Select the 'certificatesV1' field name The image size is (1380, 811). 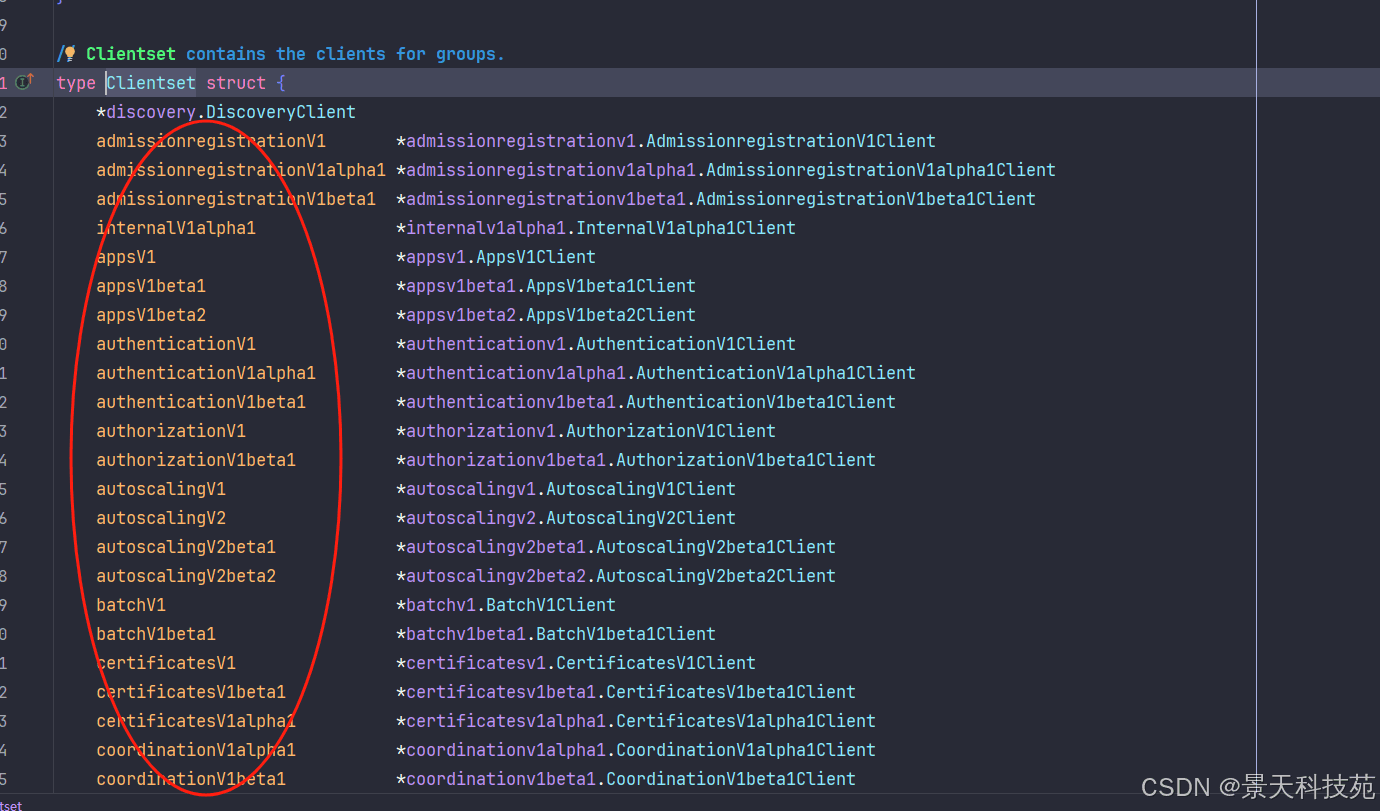tap(166, 663)
